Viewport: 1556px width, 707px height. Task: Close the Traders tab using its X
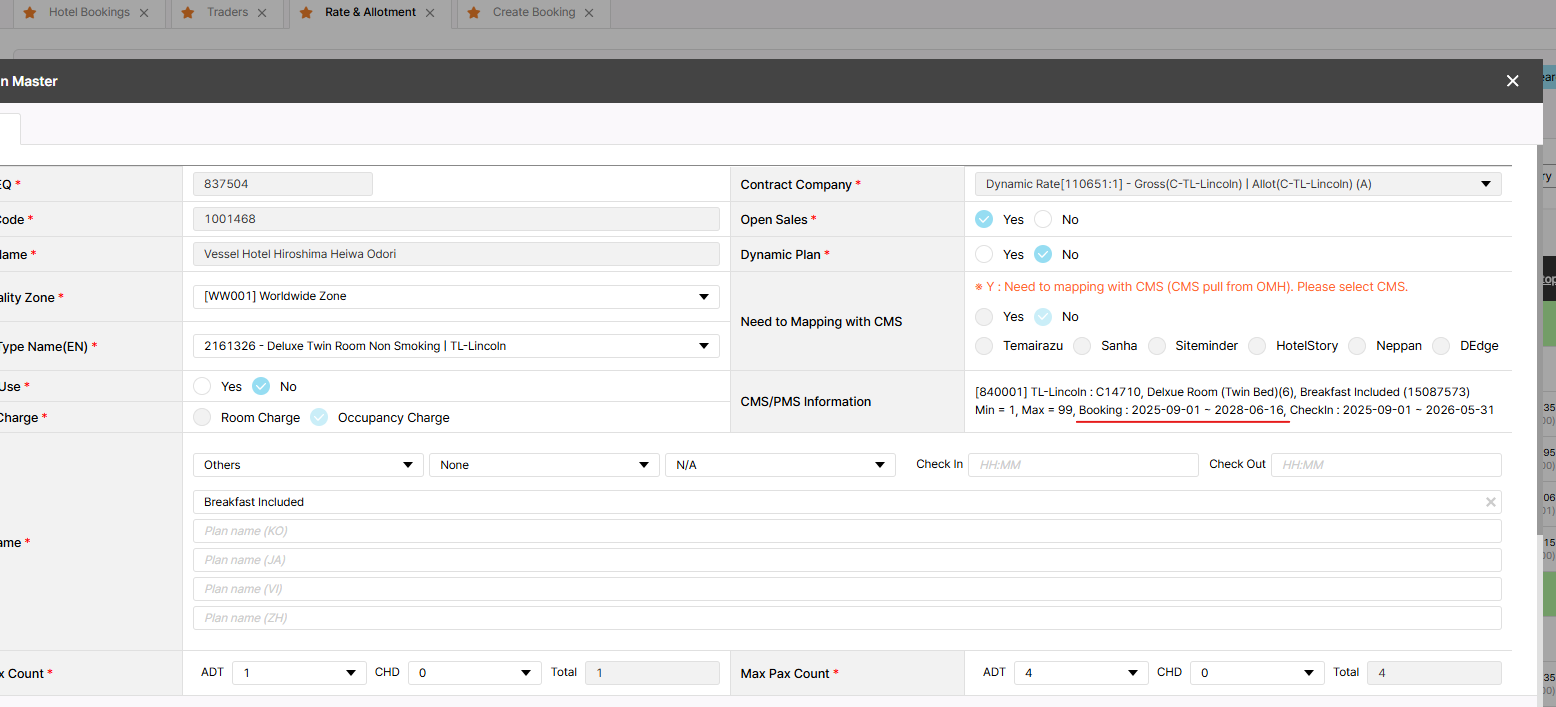point(262,13)
